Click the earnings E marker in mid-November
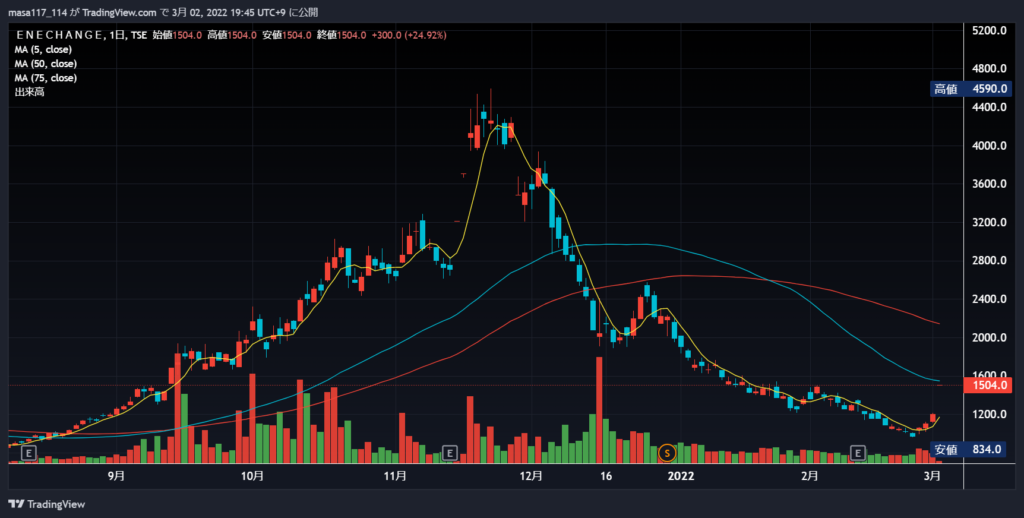Image resolution: width=1024 pixels, height=518 pixels. pos(449,452)
